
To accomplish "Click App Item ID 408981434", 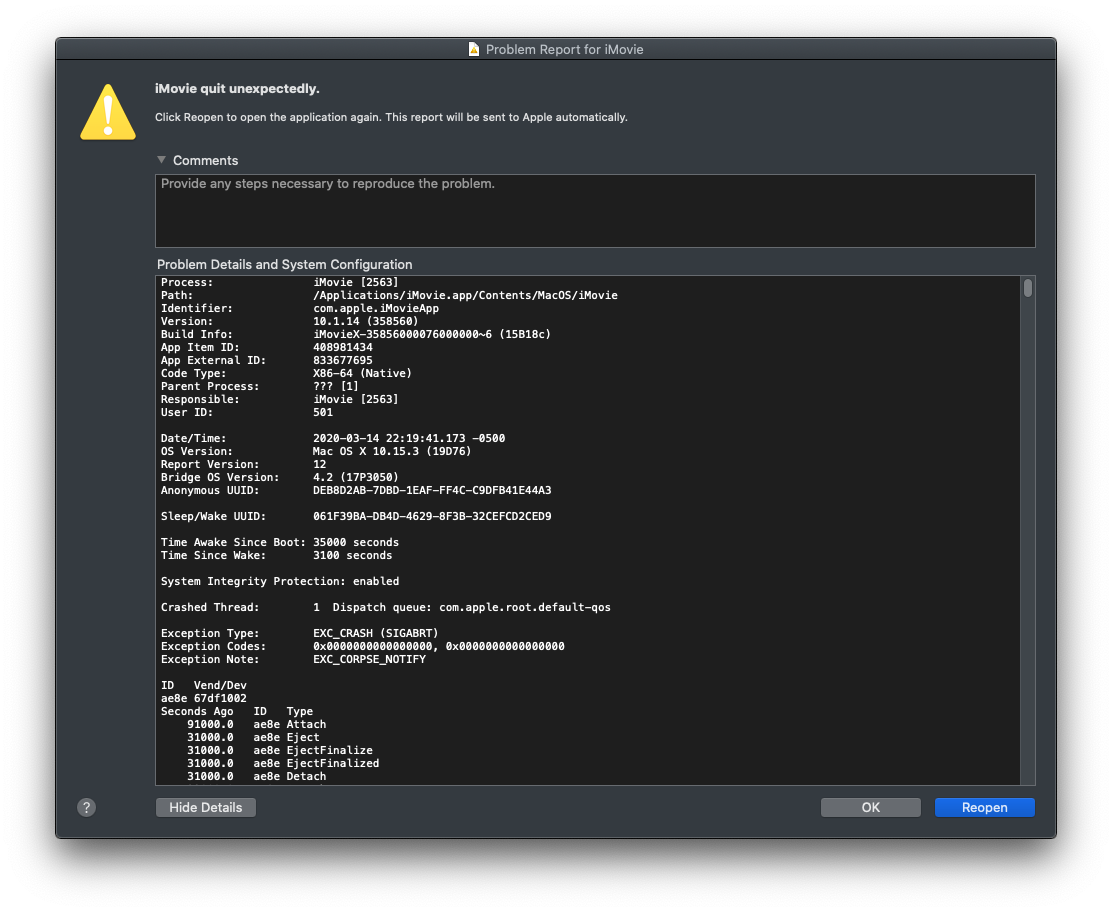I will (x=267, y=347).
